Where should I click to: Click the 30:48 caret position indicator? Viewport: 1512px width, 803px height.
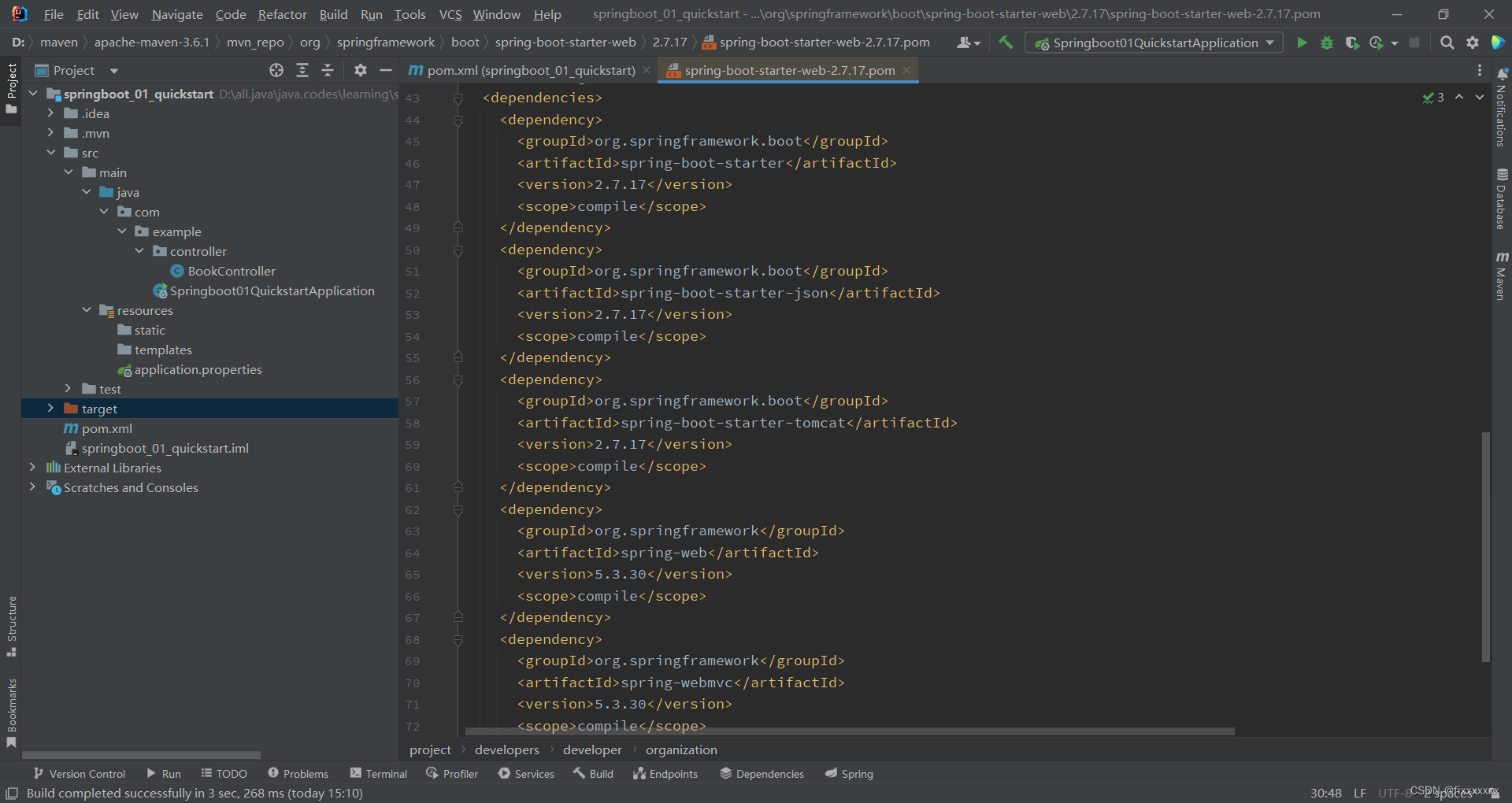point(1325,793)
